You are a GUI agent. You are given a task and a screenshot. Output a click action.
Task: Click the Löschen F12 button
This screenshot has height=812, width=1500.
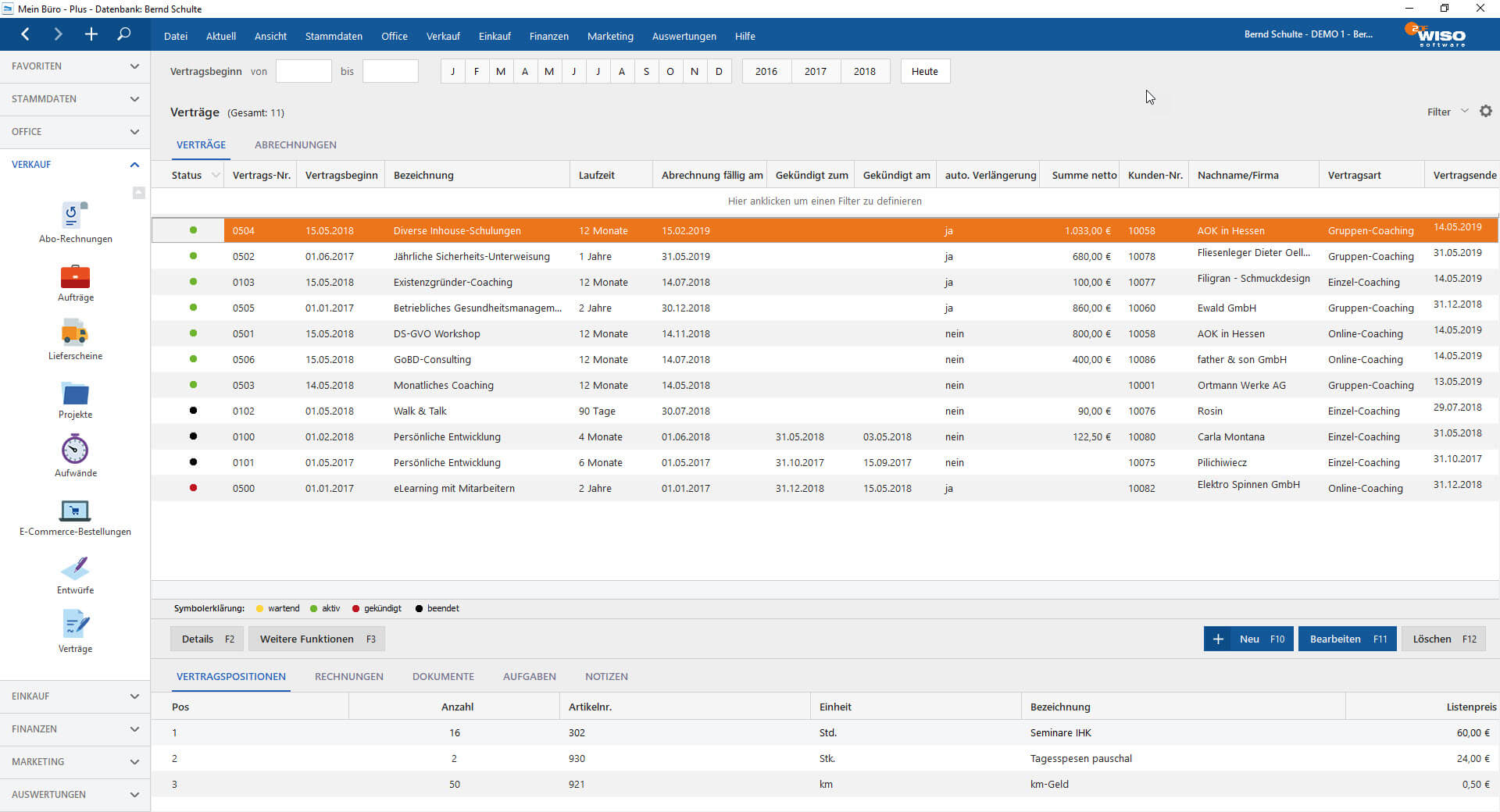[1444, 639]
